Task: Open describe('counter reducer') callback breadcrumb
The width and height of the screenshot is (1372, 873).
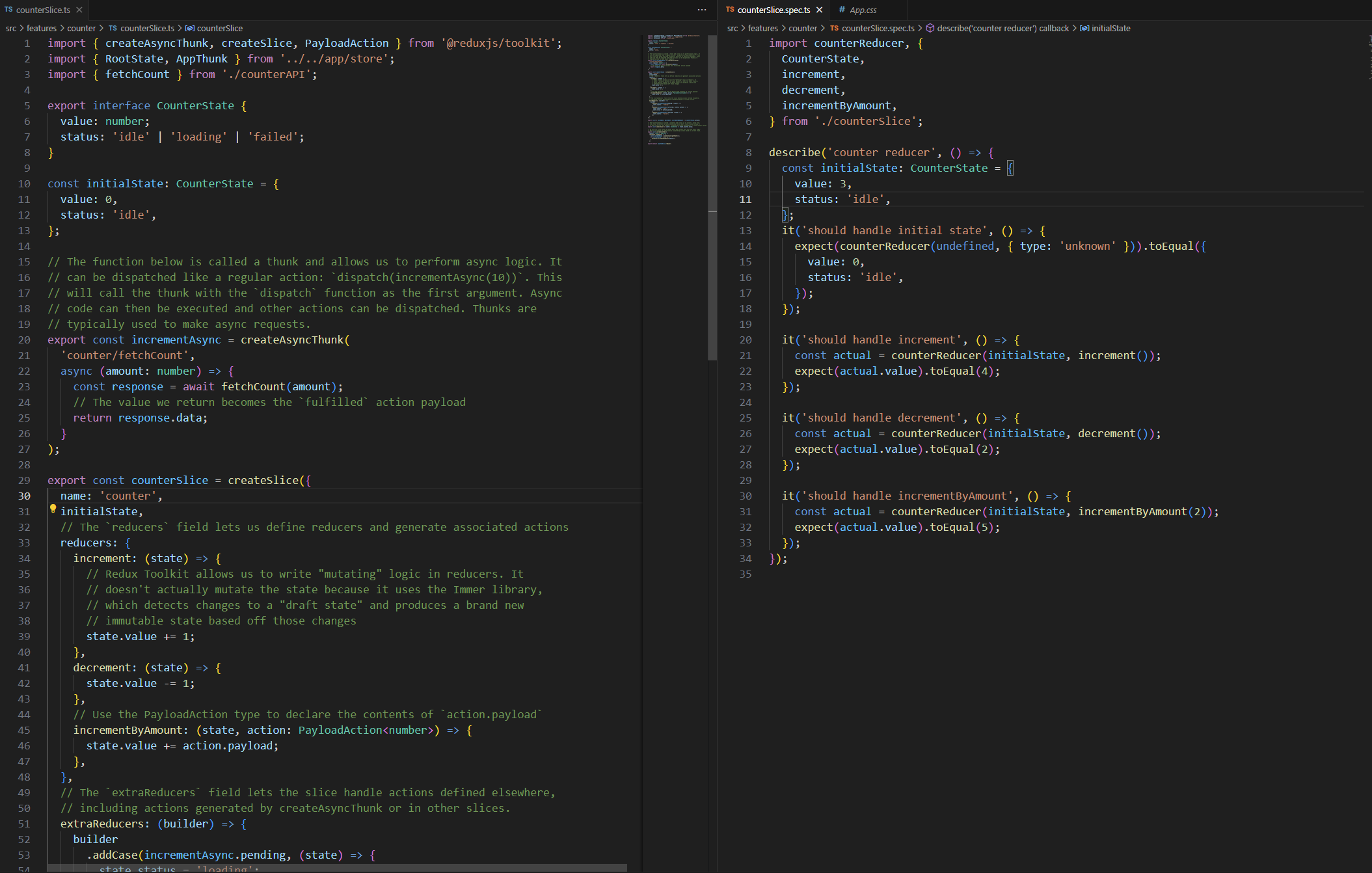Action: coord(1002,28)
